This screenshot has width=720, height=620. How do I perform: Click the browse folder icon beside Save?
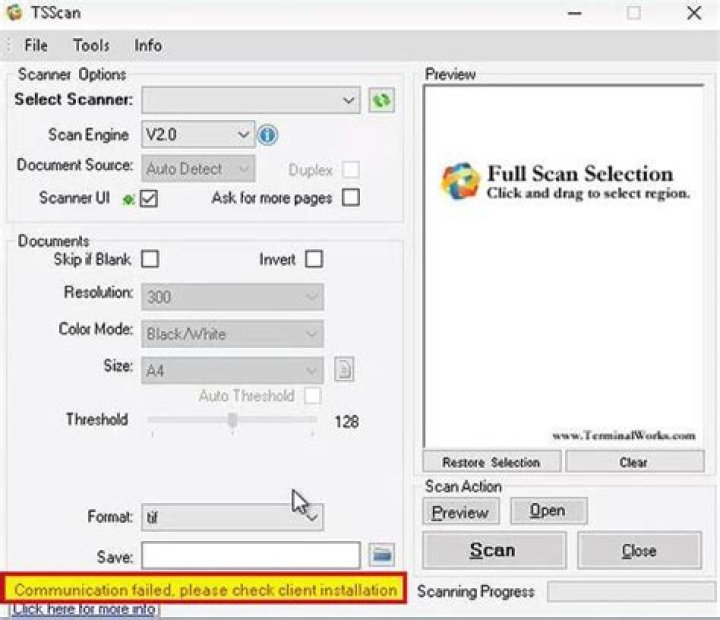coord(381,554)
